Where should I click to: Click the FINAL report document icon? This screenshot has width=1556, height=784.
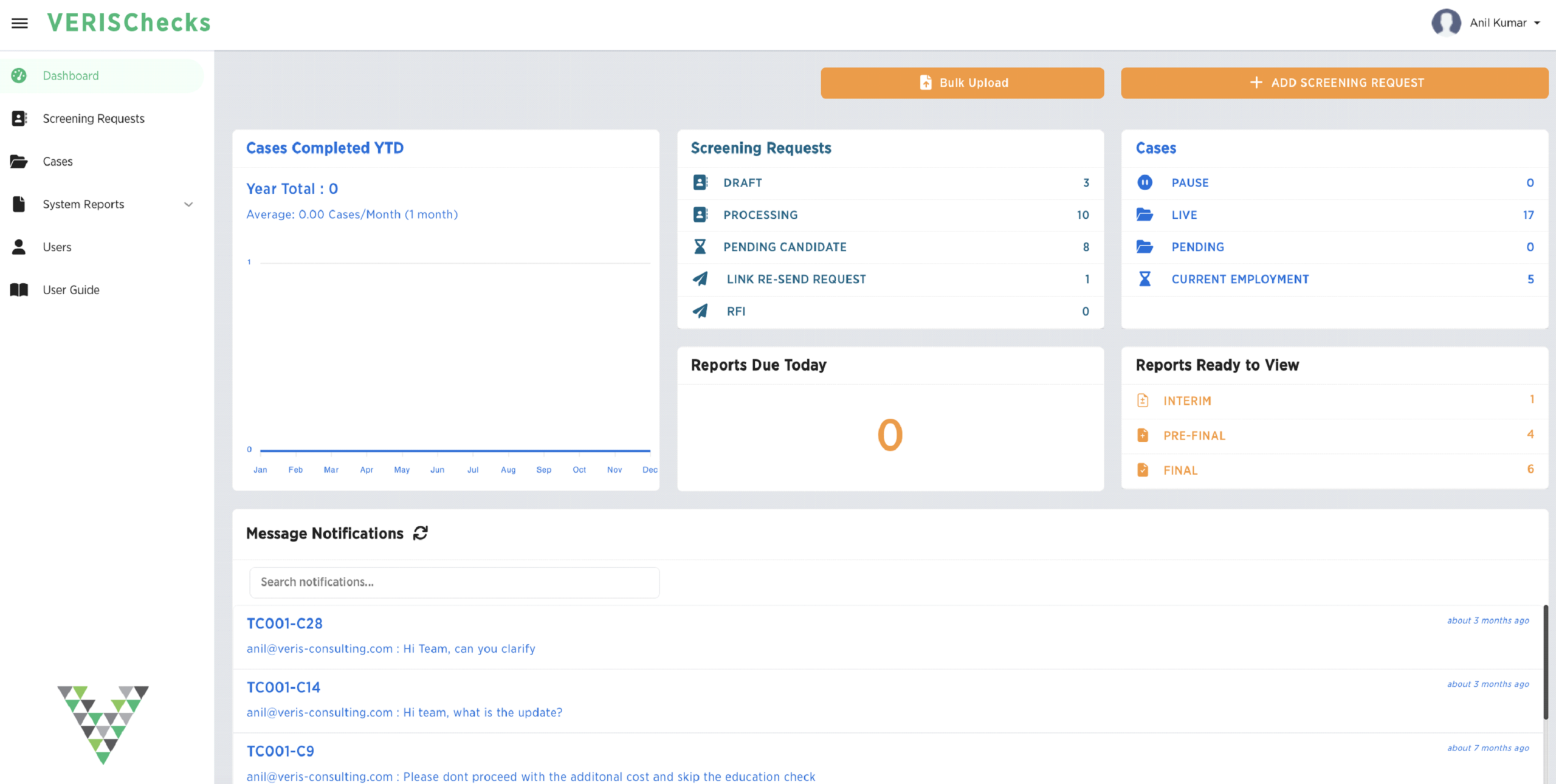(1143, 470)
